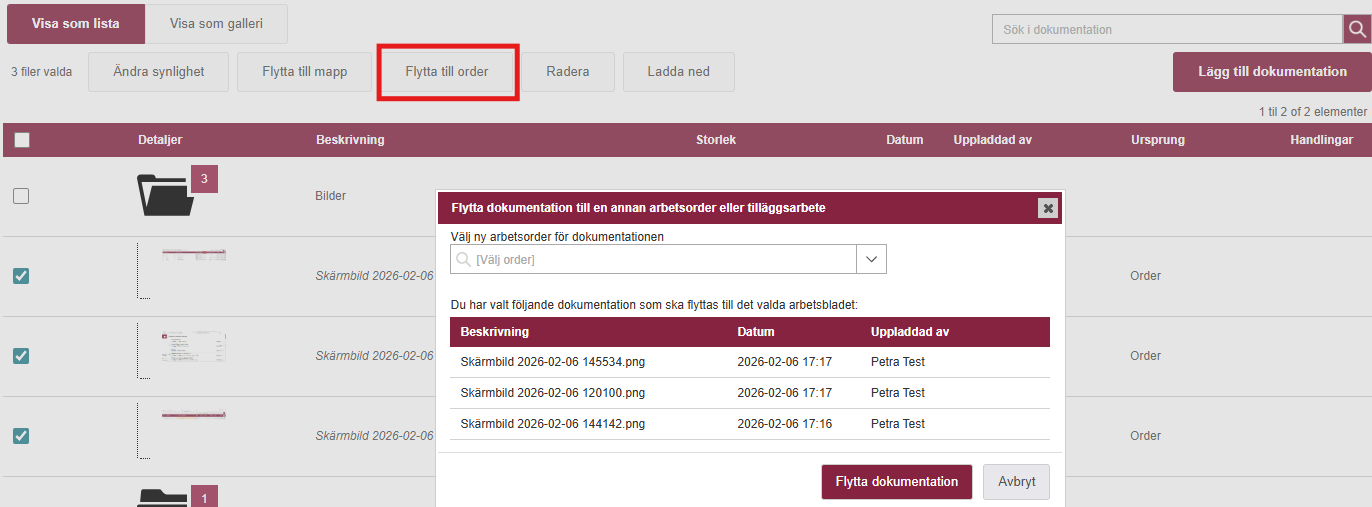Switch to Visa som galleri view
This screenshot has height=507, width=1372.
pyautogui.click(x=217, y=24)
